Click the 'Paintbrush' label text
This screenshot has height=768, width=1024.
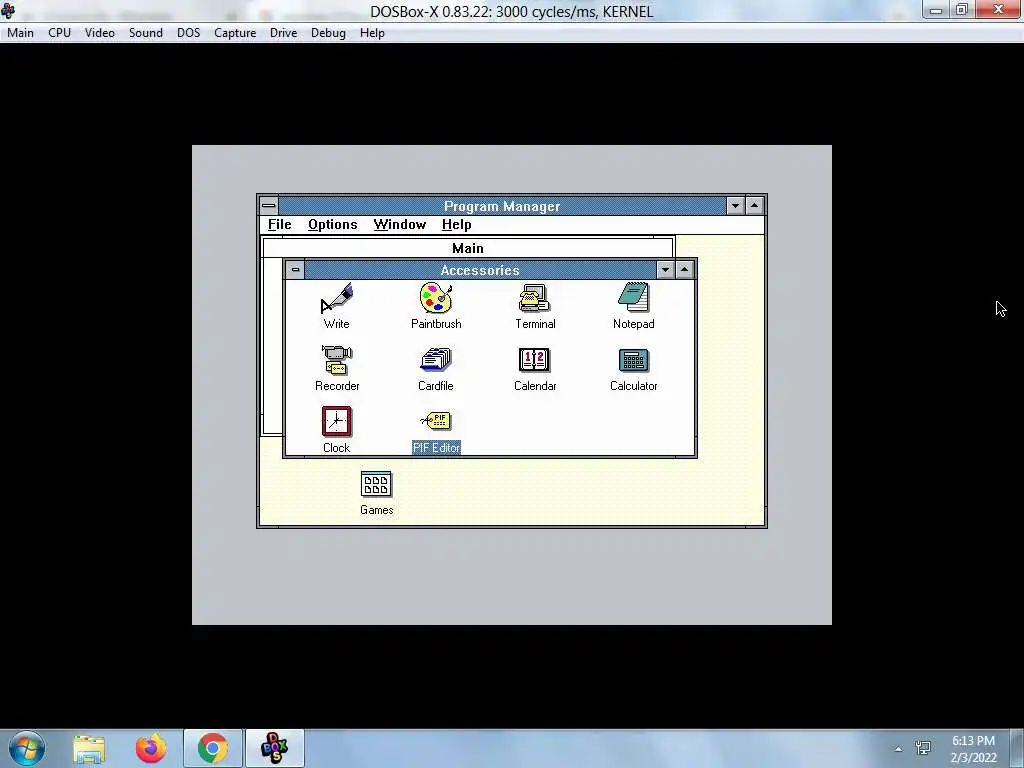[x=436, y=324]
